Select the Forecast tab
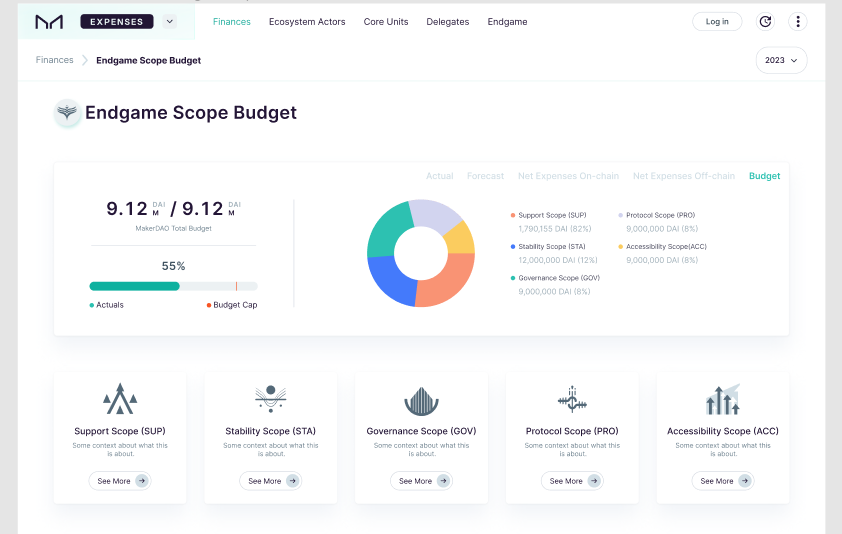This screenshot has width=842, height=534. pyautogui.click(x=485, y=176)
